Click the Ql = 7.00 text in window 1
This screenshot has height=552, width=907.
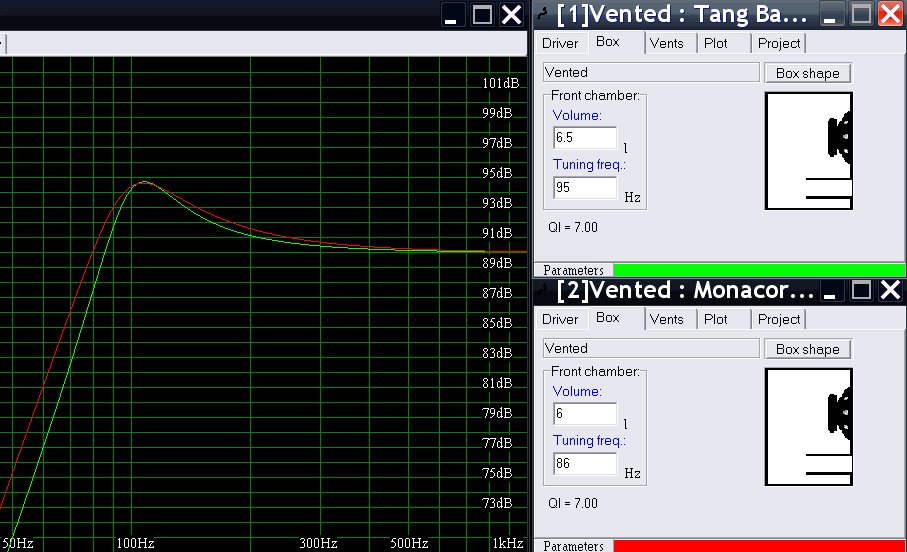[573, 227]
